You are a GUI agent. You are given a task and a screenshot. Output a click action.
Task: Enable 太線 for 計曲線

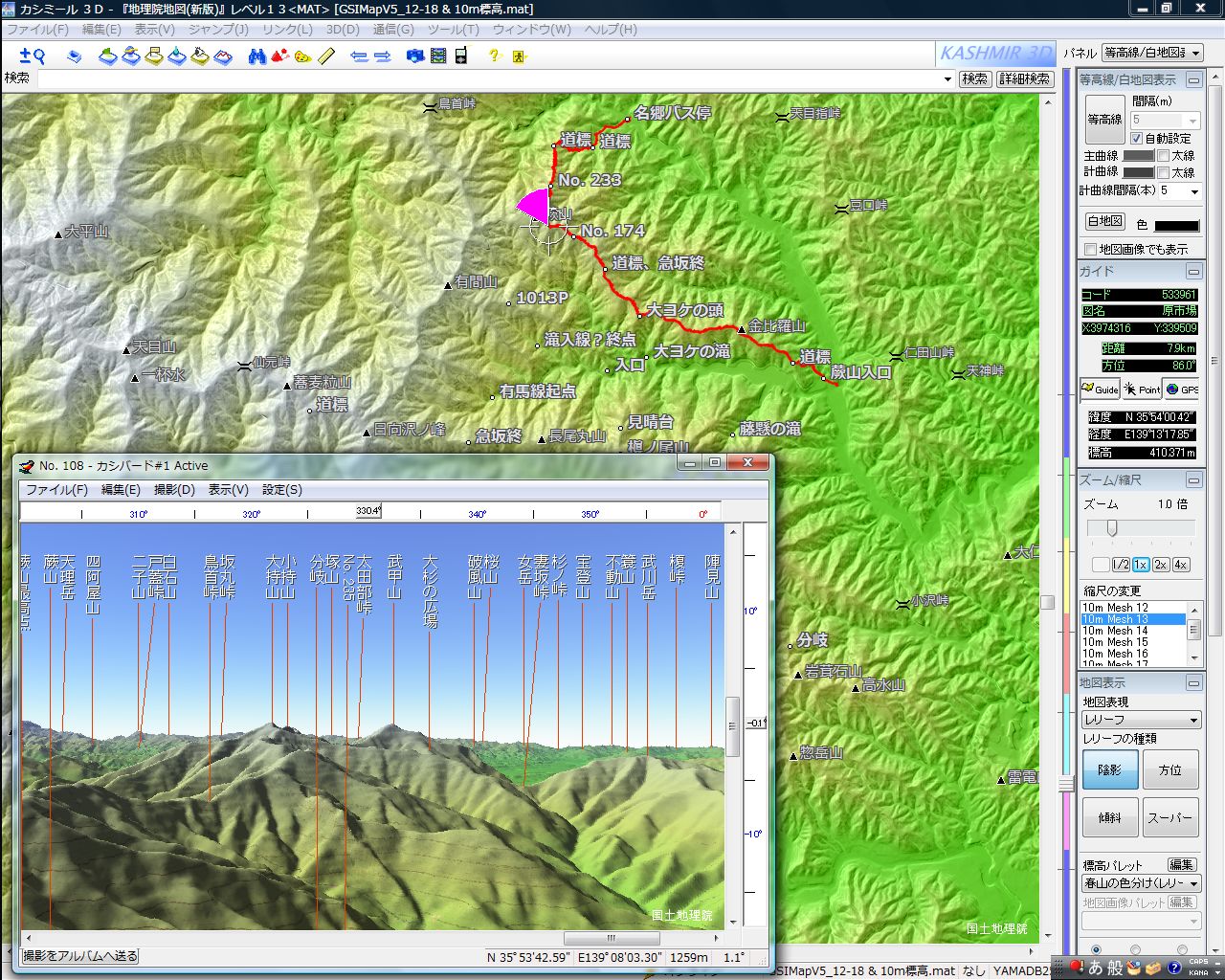pyautogui.click(x=1163, y=172)
